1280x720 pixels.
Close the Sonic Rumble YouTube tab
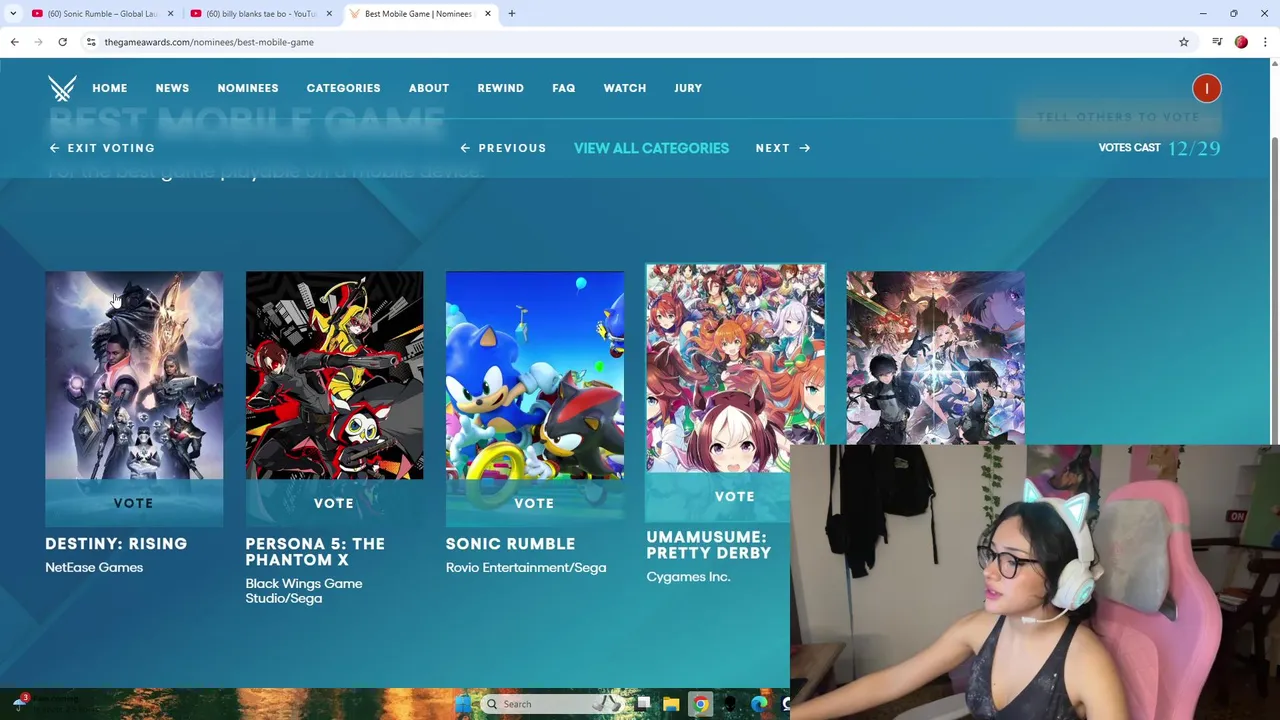point(170,13)
